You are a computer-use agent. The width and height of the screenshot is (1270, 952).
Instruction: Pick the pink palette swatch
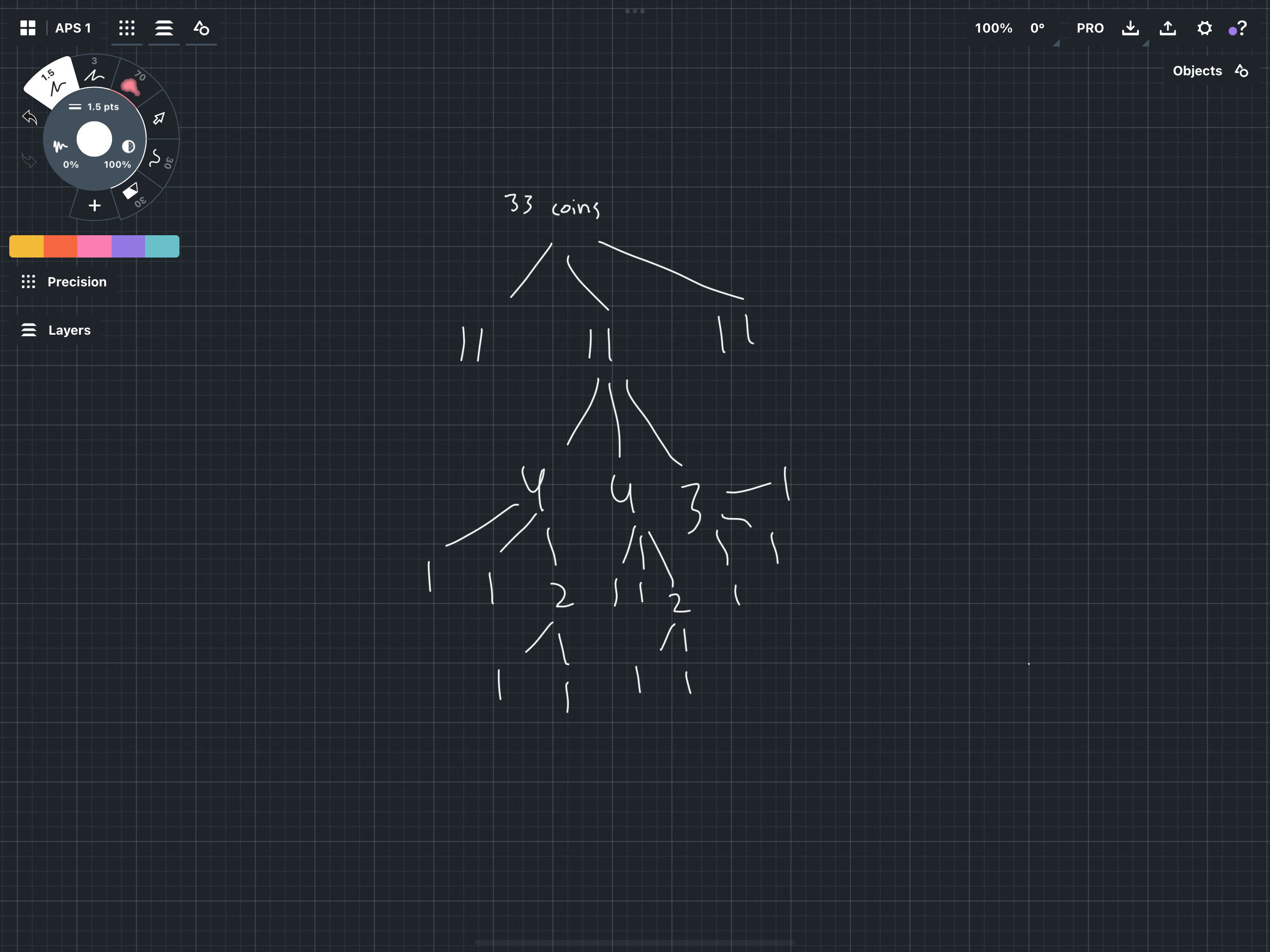[x=94, y=246]
